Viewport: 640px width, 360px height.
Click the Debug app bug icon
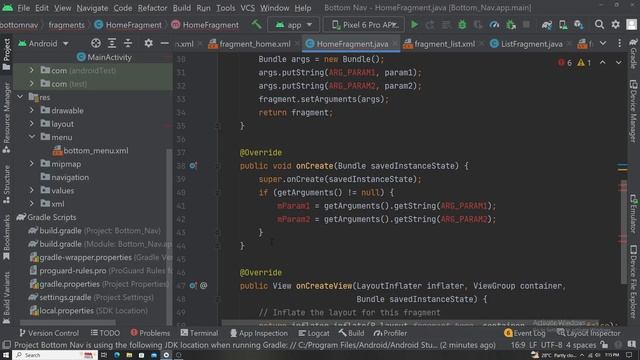tap(462, 25)
